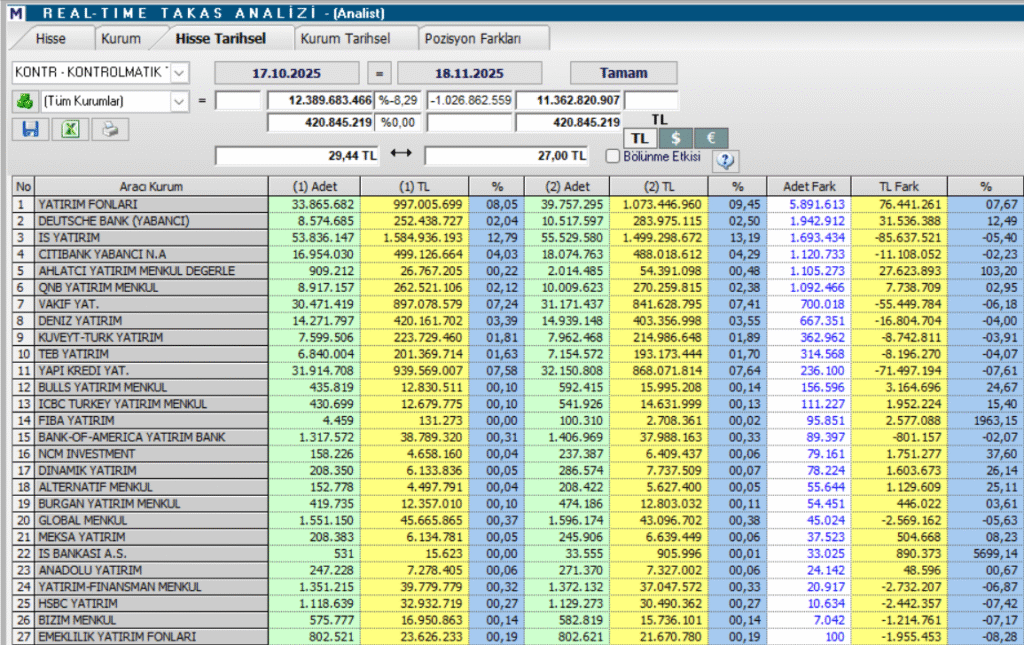Screen dimensions: 1024x645
Task: Click the green refresh icon beside Tüm Kurumlar
Action: pyautogui.click(x=25, y=101)
